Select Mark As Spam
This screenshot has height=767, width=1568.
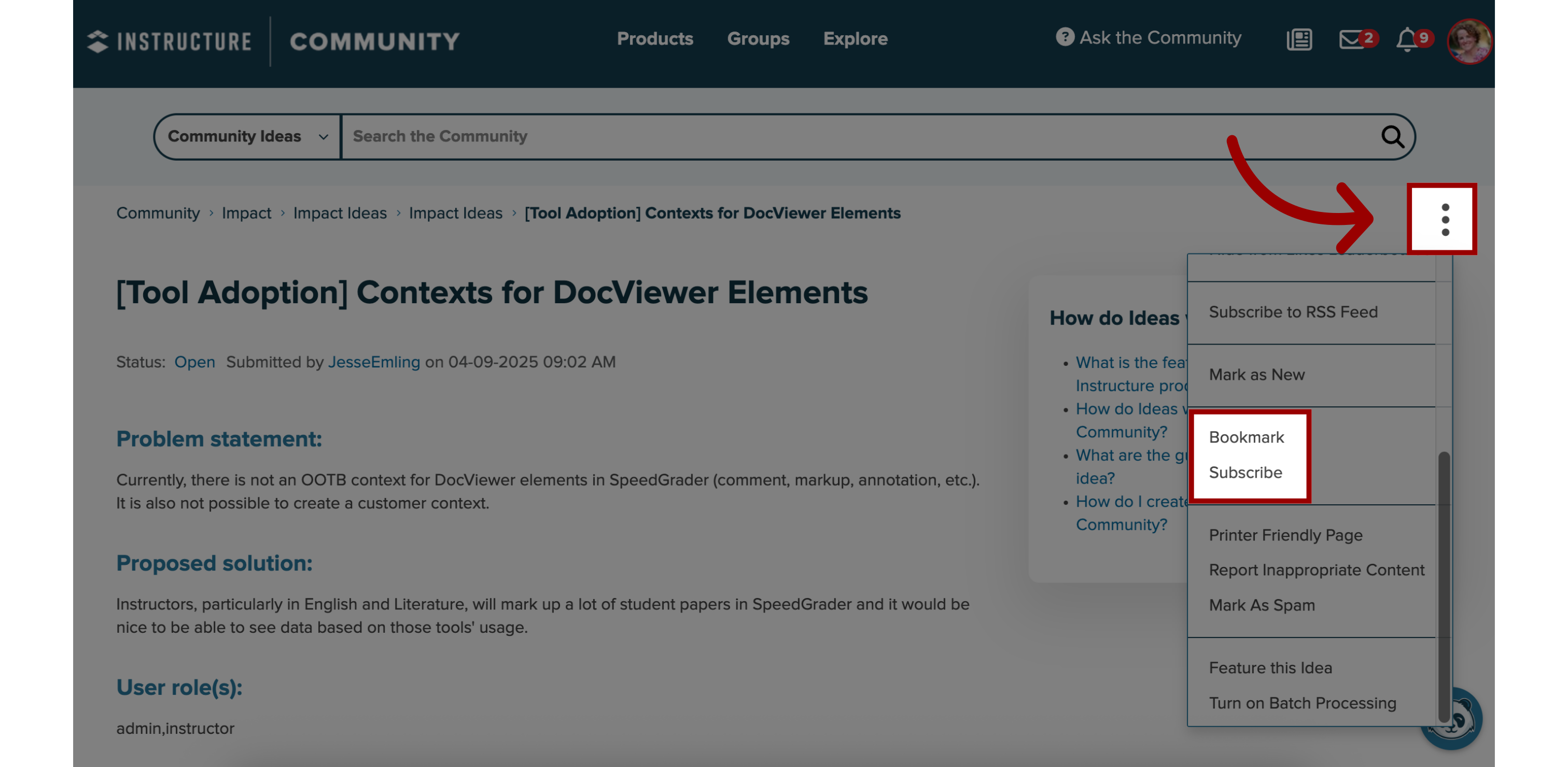coord(1261,605)
